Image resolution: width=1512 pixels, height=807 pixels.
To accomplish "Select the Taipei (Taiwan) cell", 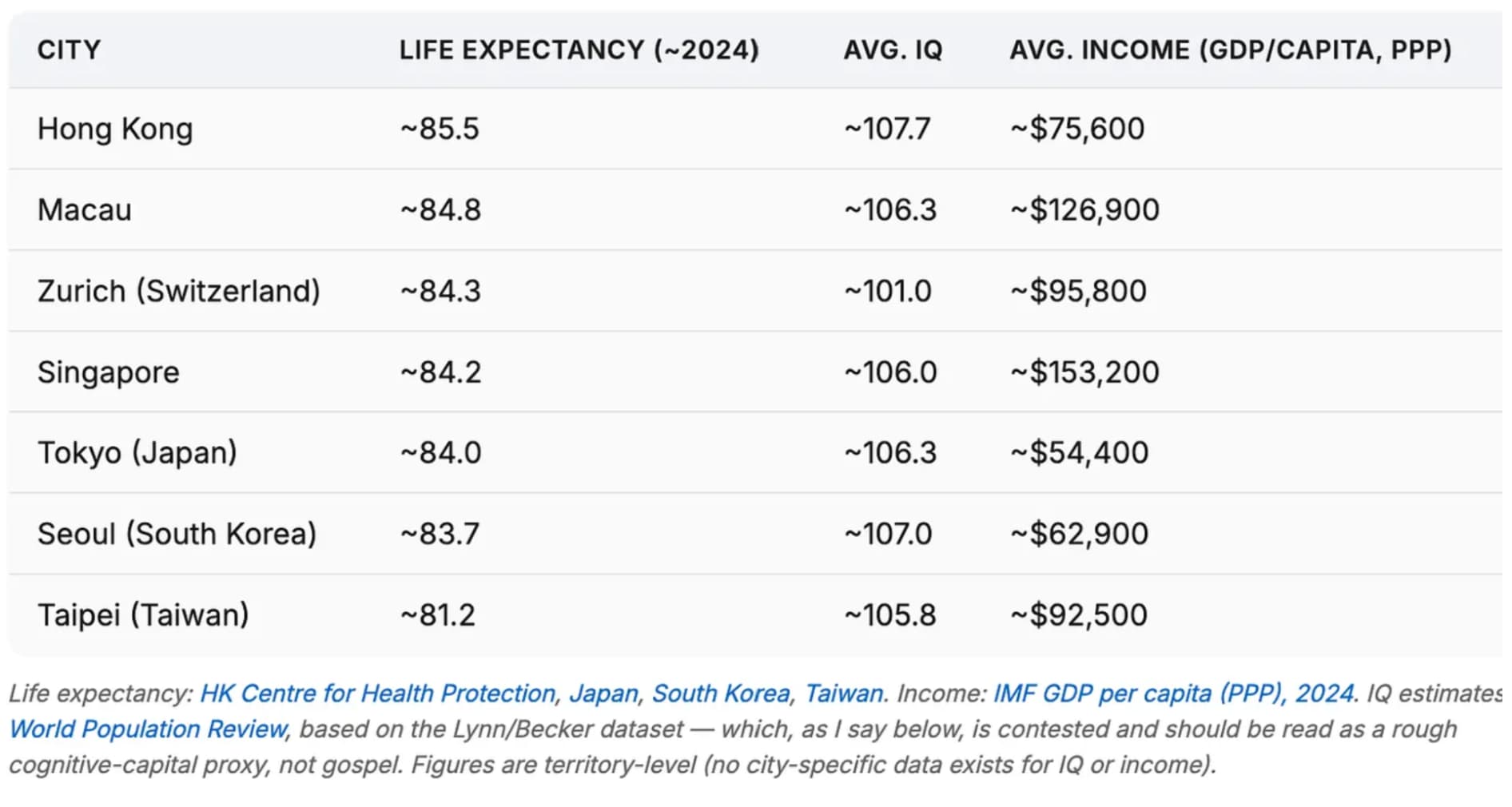I will 143,615.
